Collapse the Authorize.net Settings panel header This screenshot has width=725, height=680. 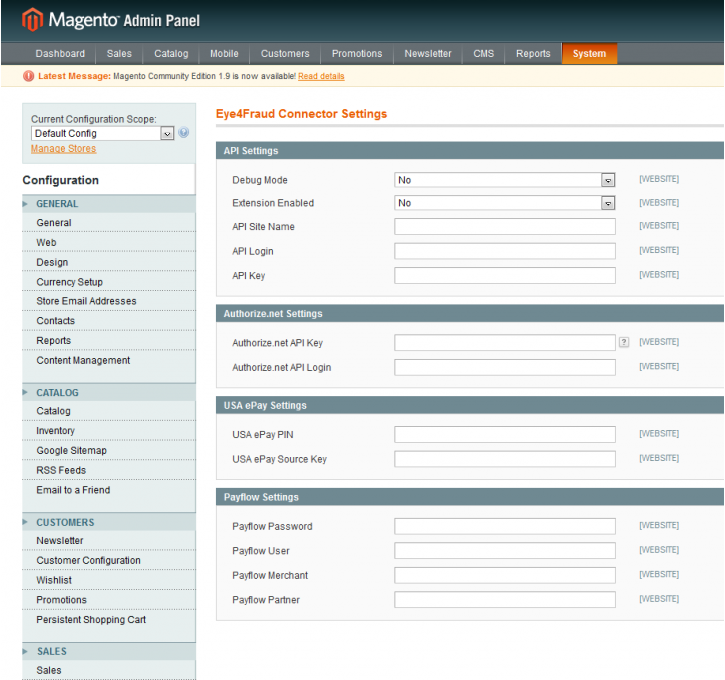coord(470,313)
